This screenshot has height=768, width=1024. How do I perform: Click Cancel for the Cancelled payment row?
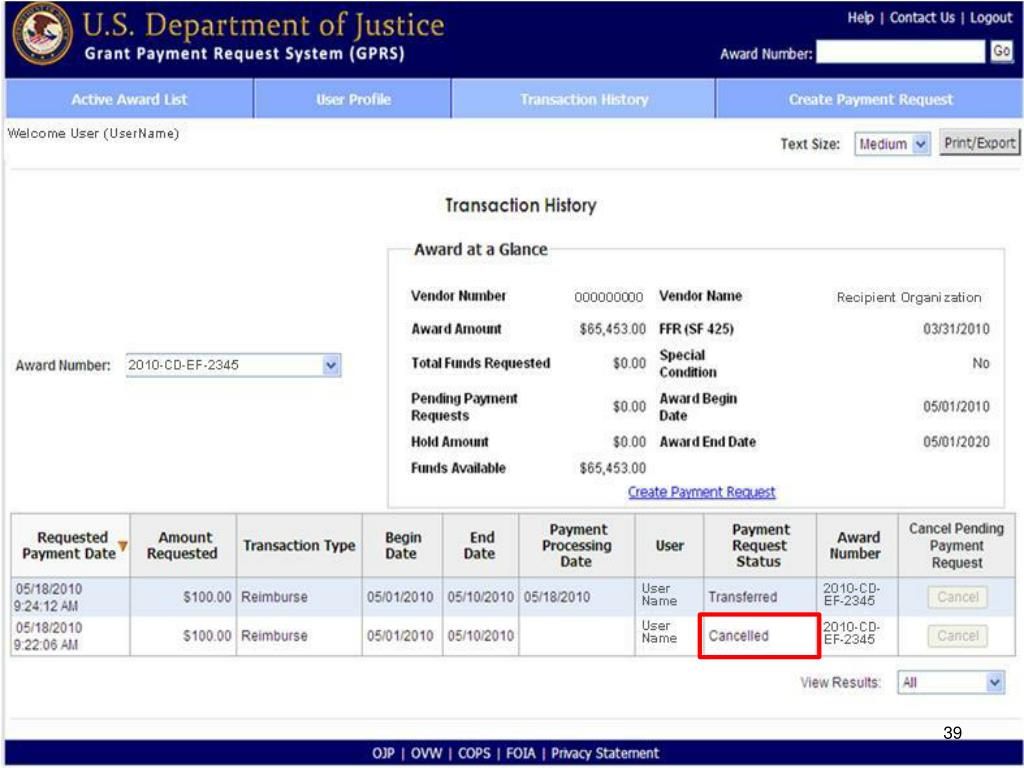coord(957,636)
